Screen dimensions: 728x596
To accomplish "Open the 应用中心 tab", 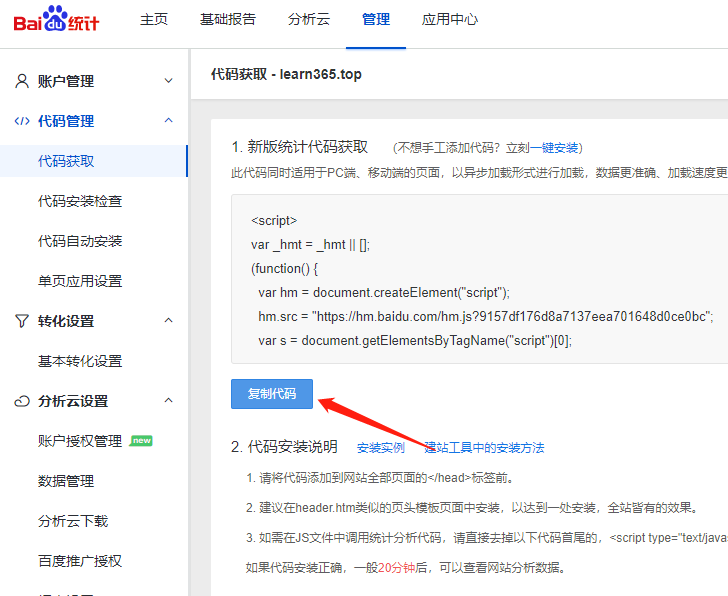I will [x=449, y=20].
